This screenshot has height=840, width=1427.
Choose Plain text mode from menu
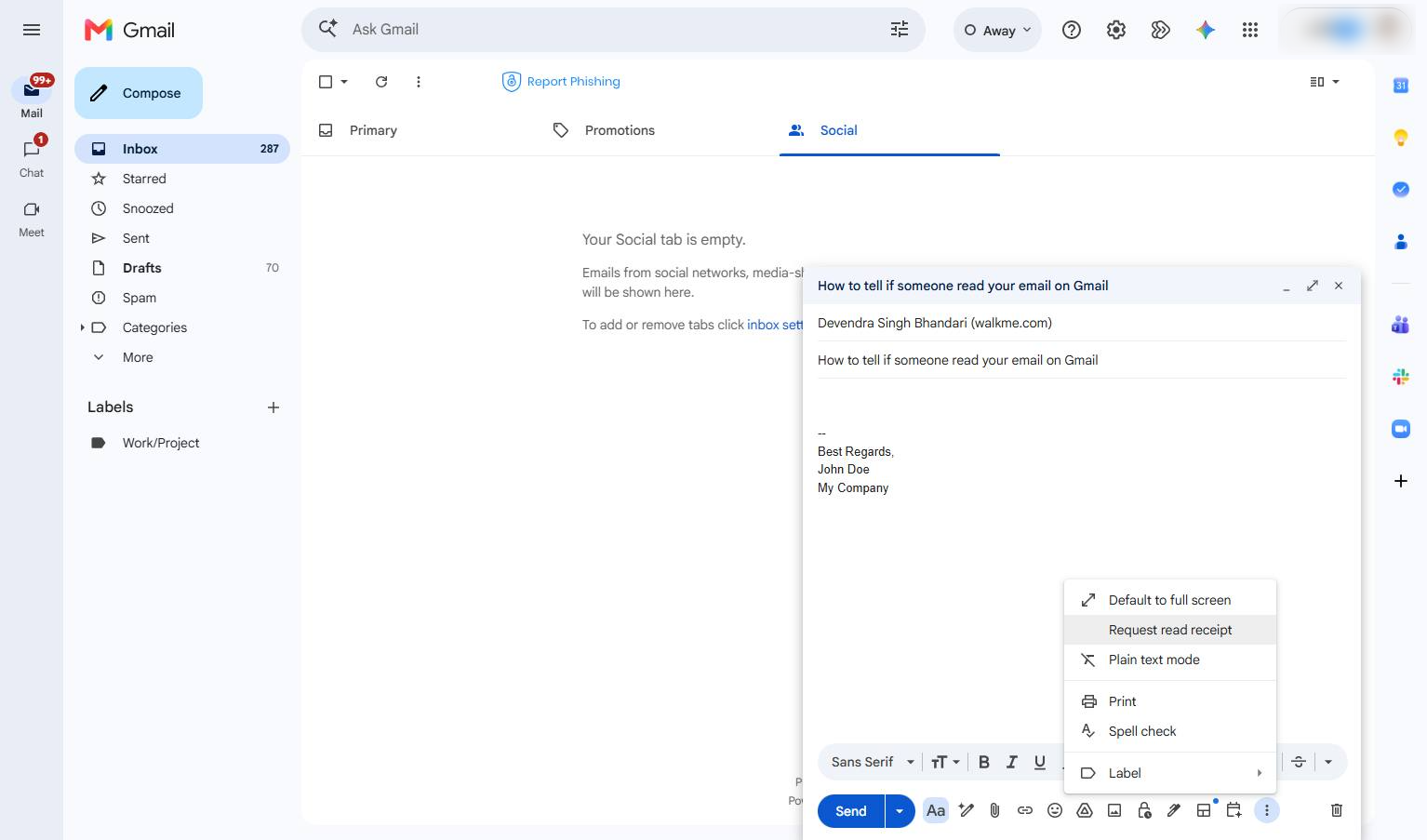pyautogui.click(x=1170, y=660)
